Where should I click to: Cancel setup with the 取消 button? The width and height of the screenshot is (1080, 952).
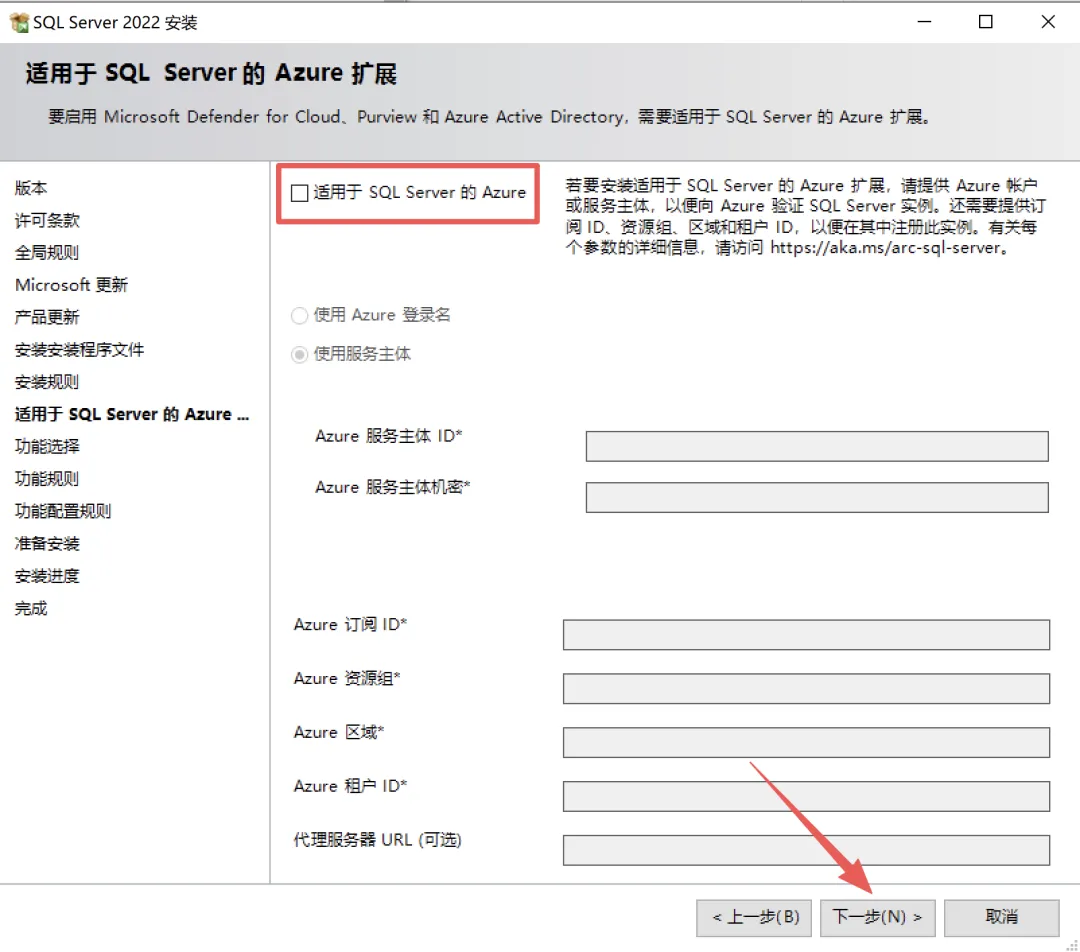coord(1001,918)
